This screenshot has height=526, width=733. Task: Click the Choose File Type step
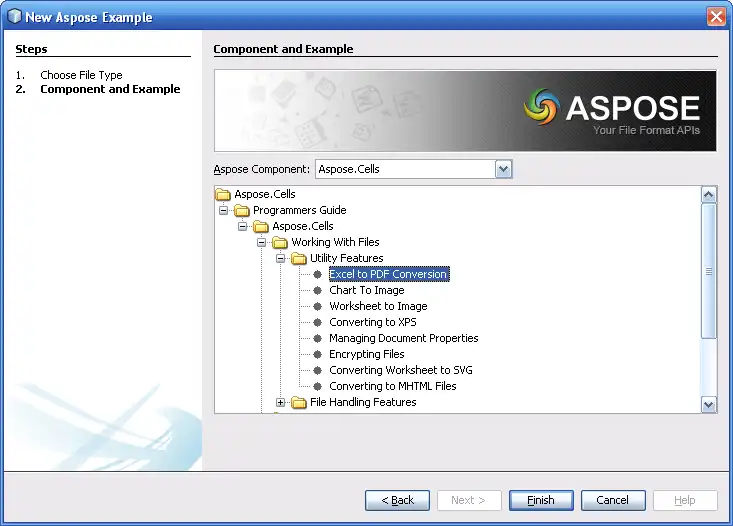pos(81,75)
